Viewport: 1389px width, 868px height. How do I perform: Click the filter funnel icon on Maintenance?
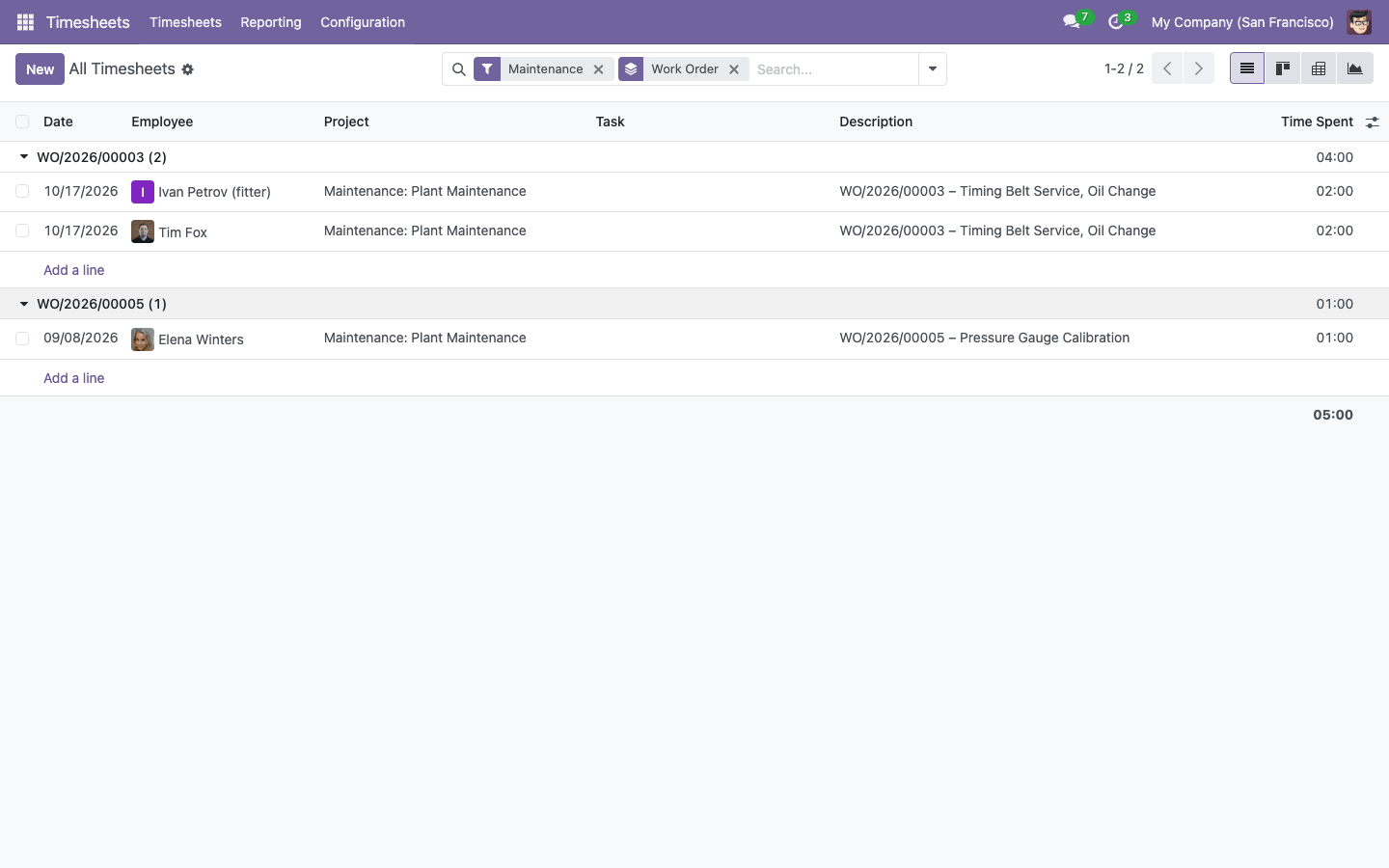tap(487, 69)
